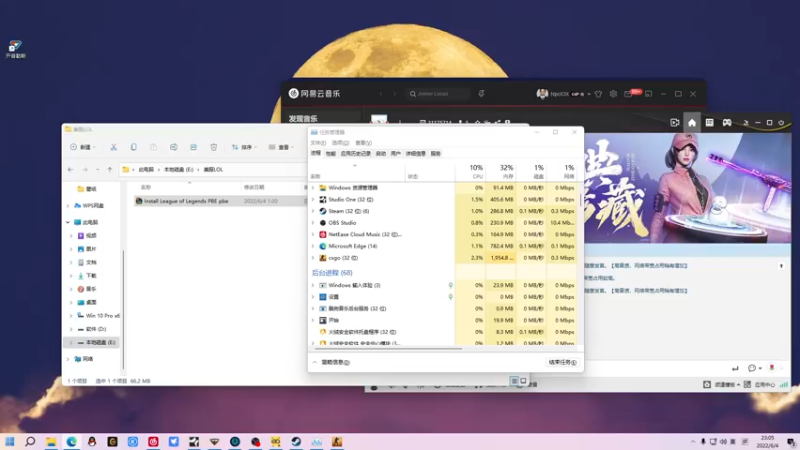
Task: Click the Copy icon in File Explorer toolbar
Action: click(133, 147)
